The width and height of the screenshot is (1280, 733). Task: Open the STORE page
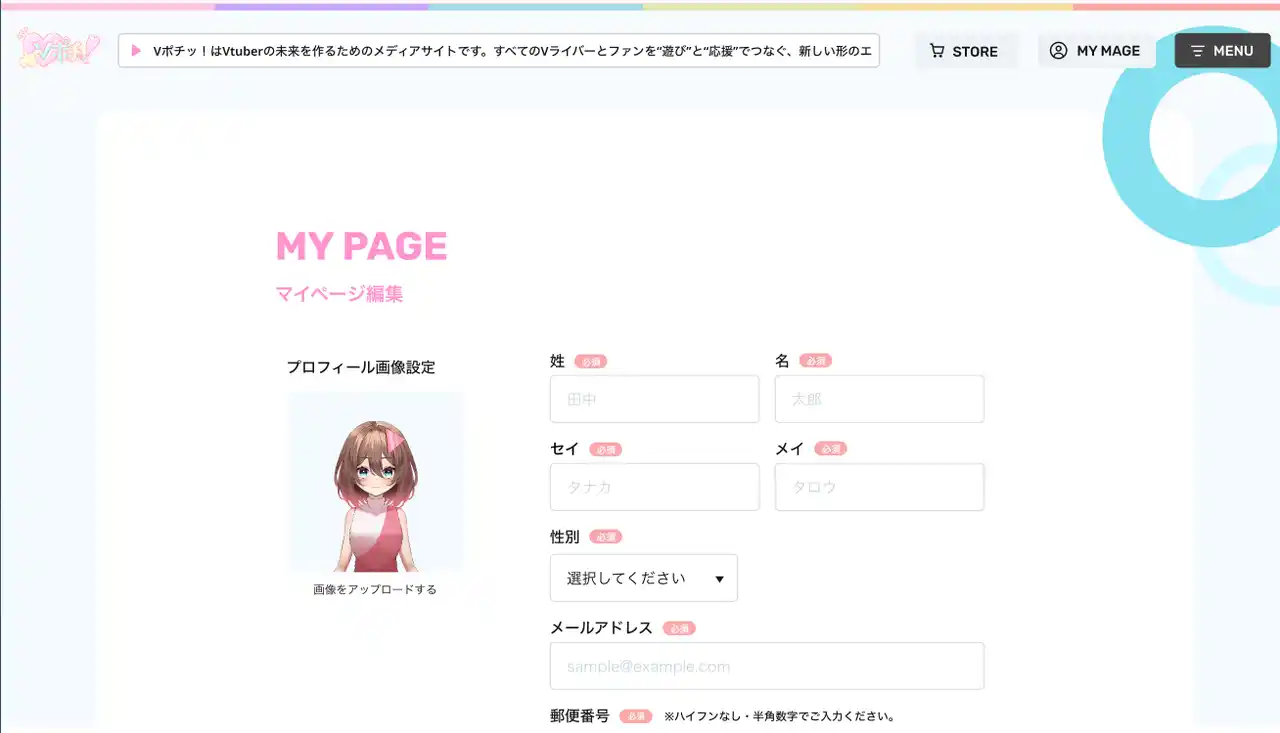click(x=966, y=51)
